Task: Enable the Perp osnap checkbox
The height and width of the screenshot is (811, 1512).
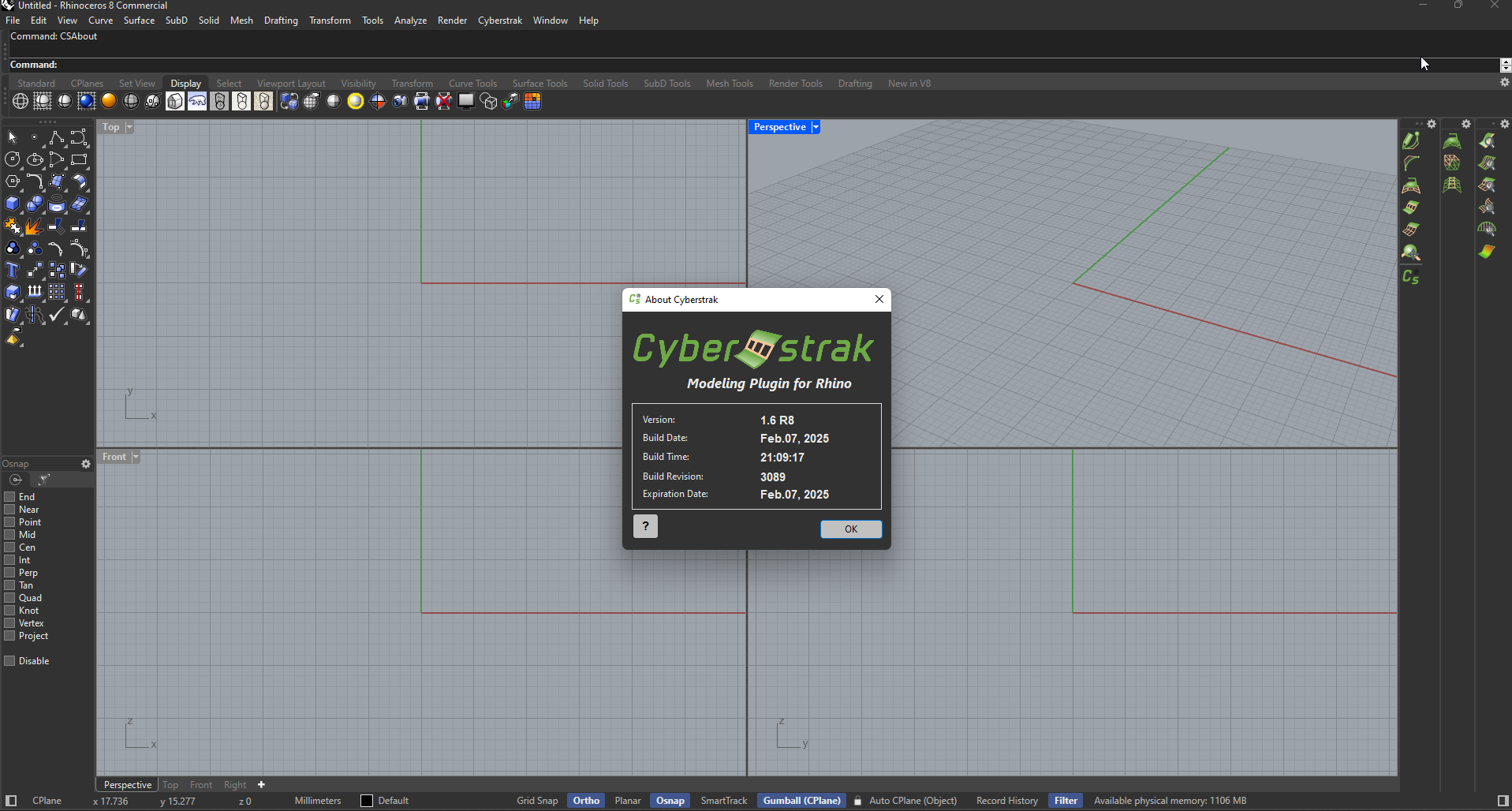Action: pos(10,573)
